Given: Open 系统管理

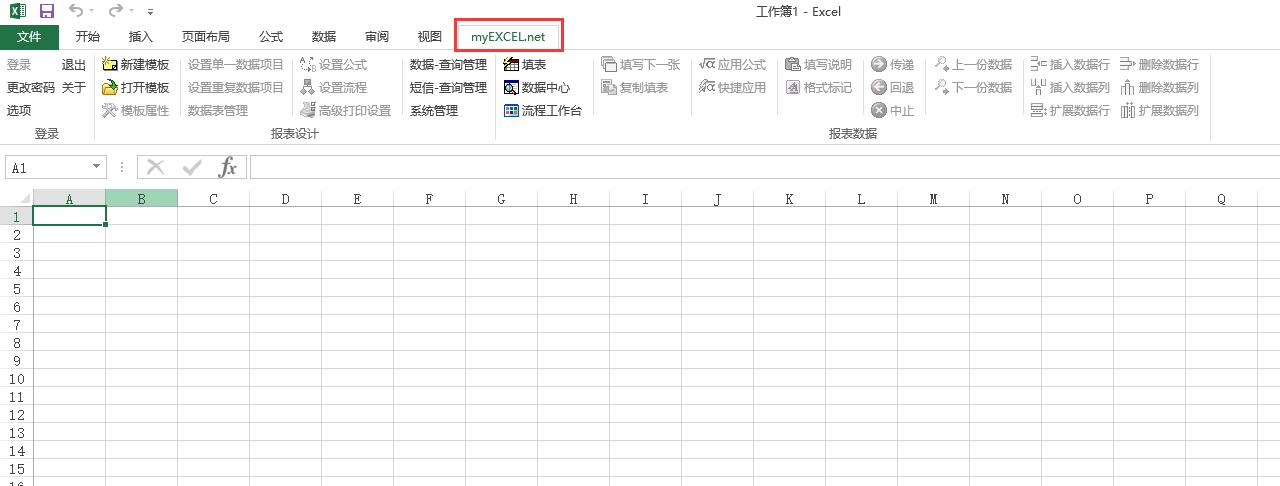Looking at the screenshot, I should 434,111.
